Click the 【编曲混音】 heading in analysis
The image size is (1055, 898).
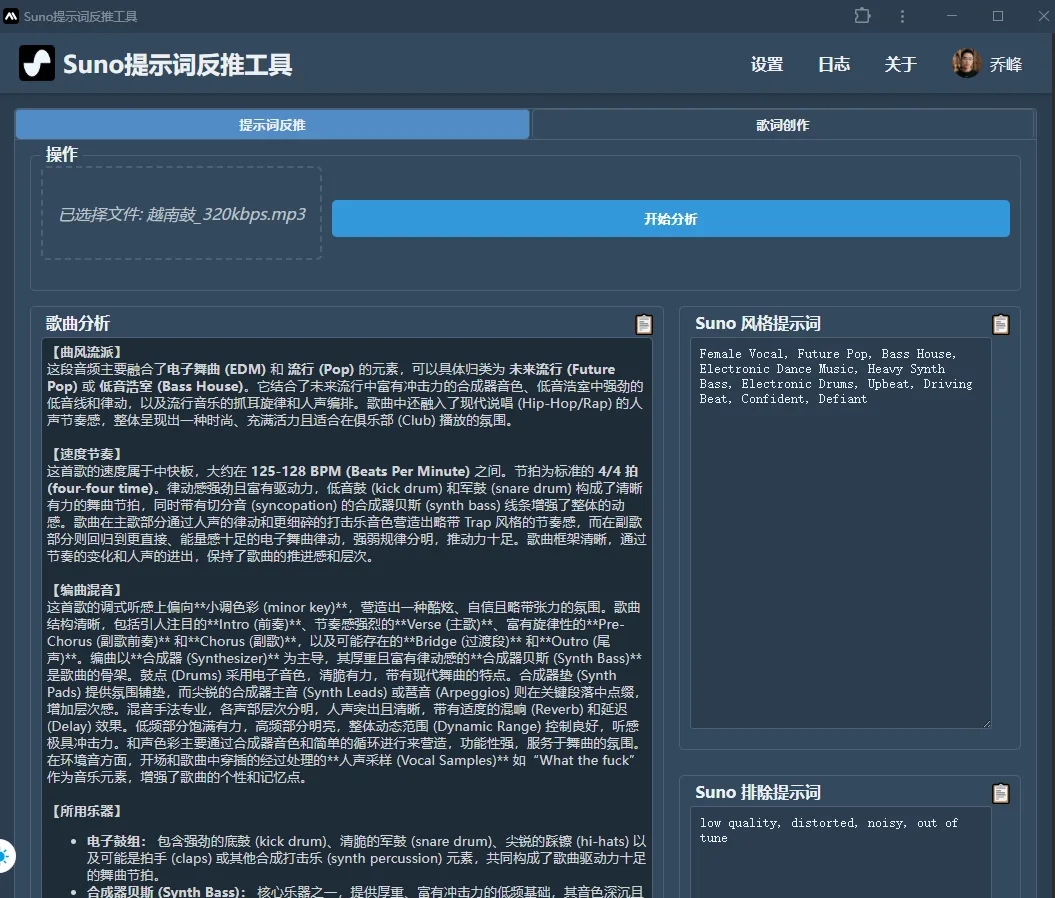pos(86,590)
